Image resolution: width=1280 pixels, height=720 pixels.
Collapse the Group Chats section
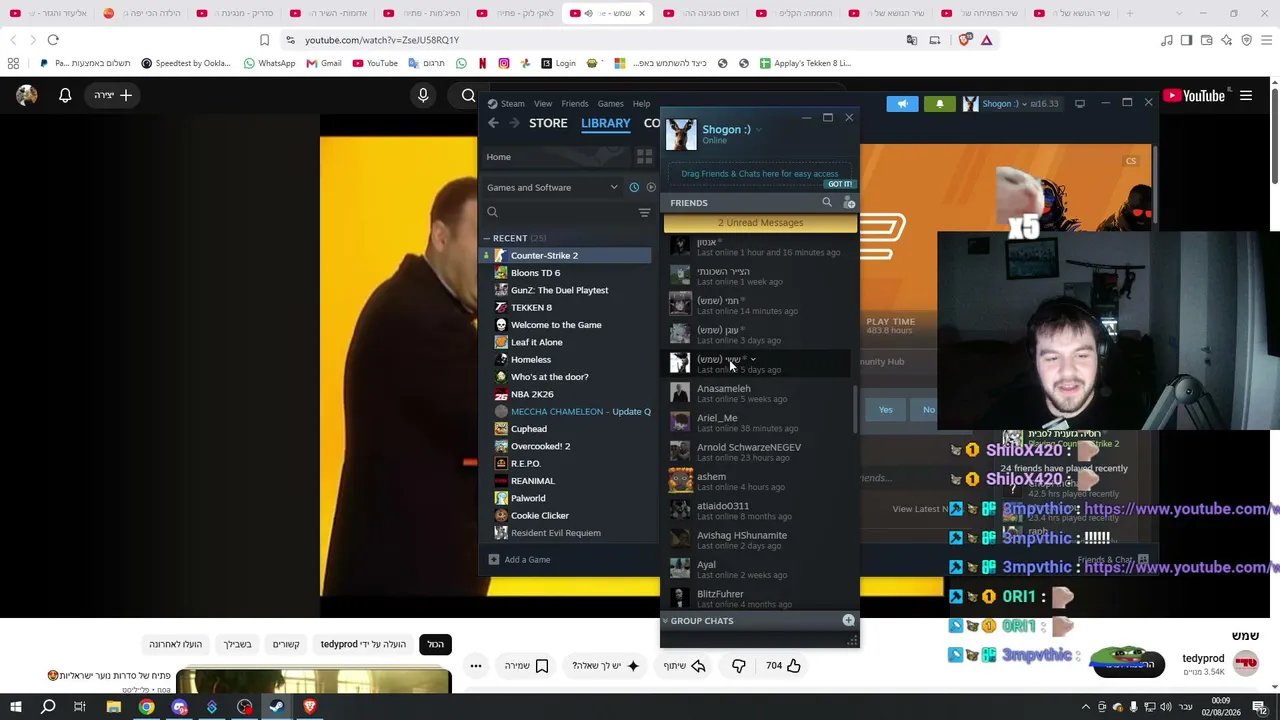[666, 621]
